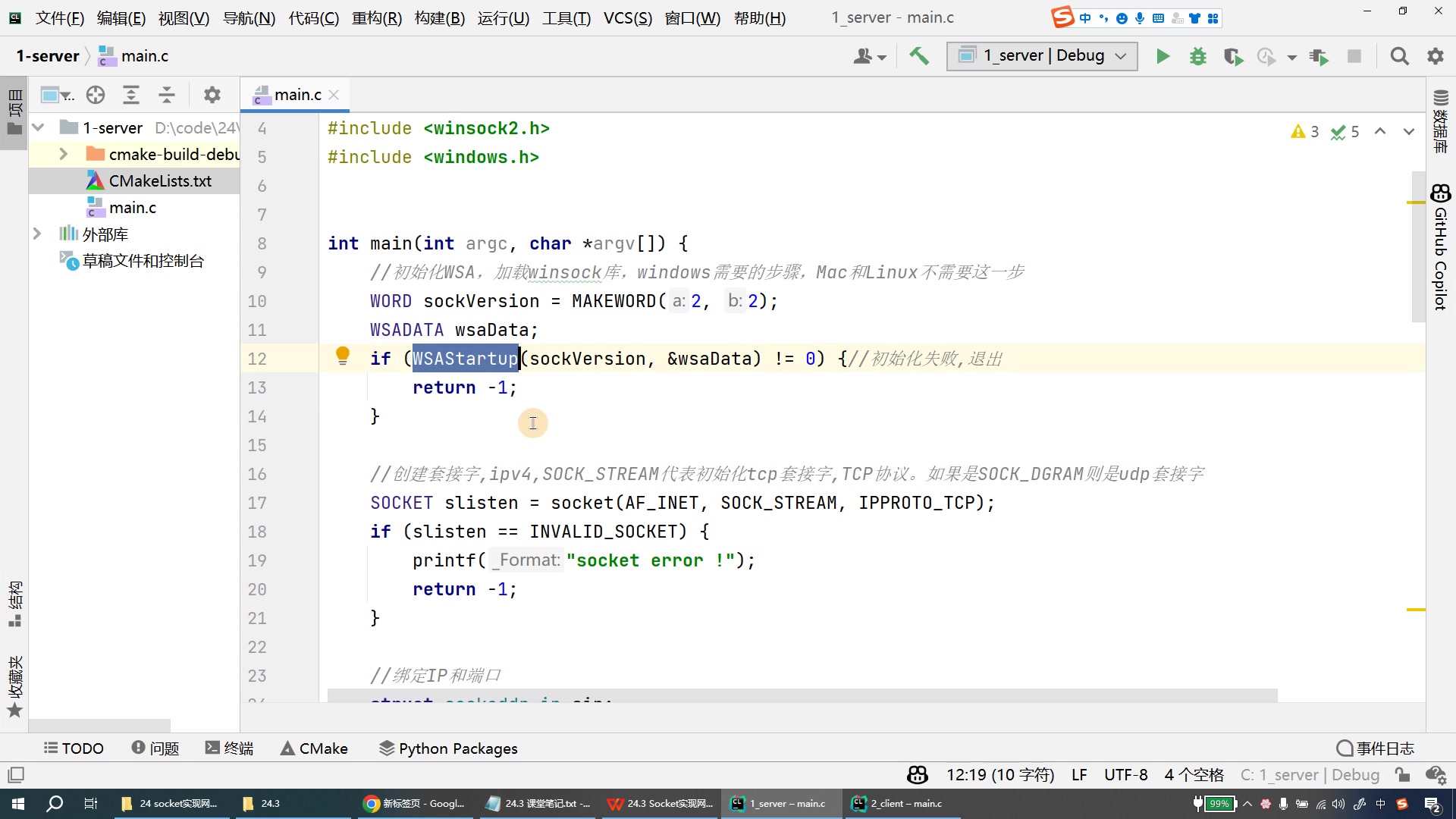Click the yellow lightbulb on line 12
1456x819 pixels.
343,355
